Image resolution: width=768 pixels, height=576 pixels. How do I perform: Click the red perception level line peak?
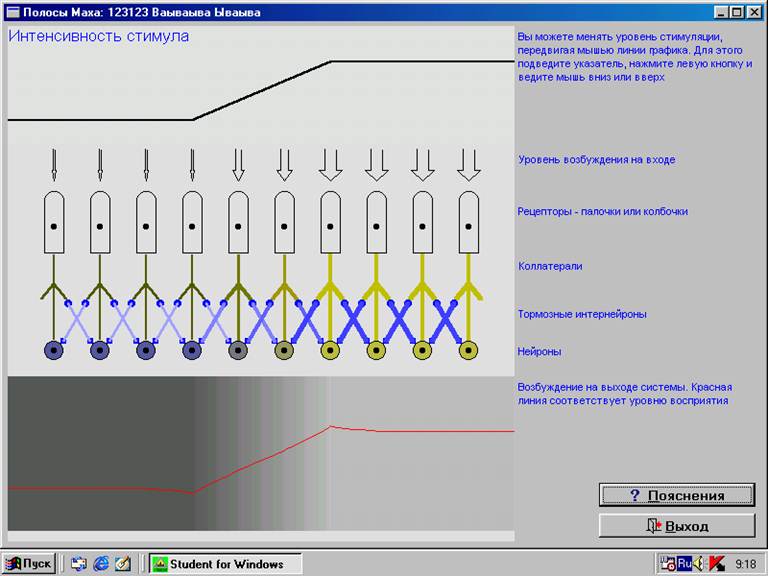331,427
